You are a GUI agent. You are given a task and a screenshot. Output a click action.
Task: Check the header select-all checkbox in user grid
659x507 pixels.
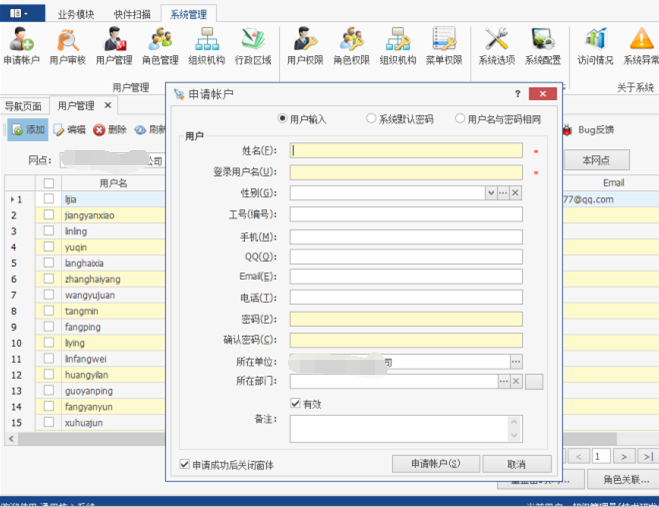49,183
